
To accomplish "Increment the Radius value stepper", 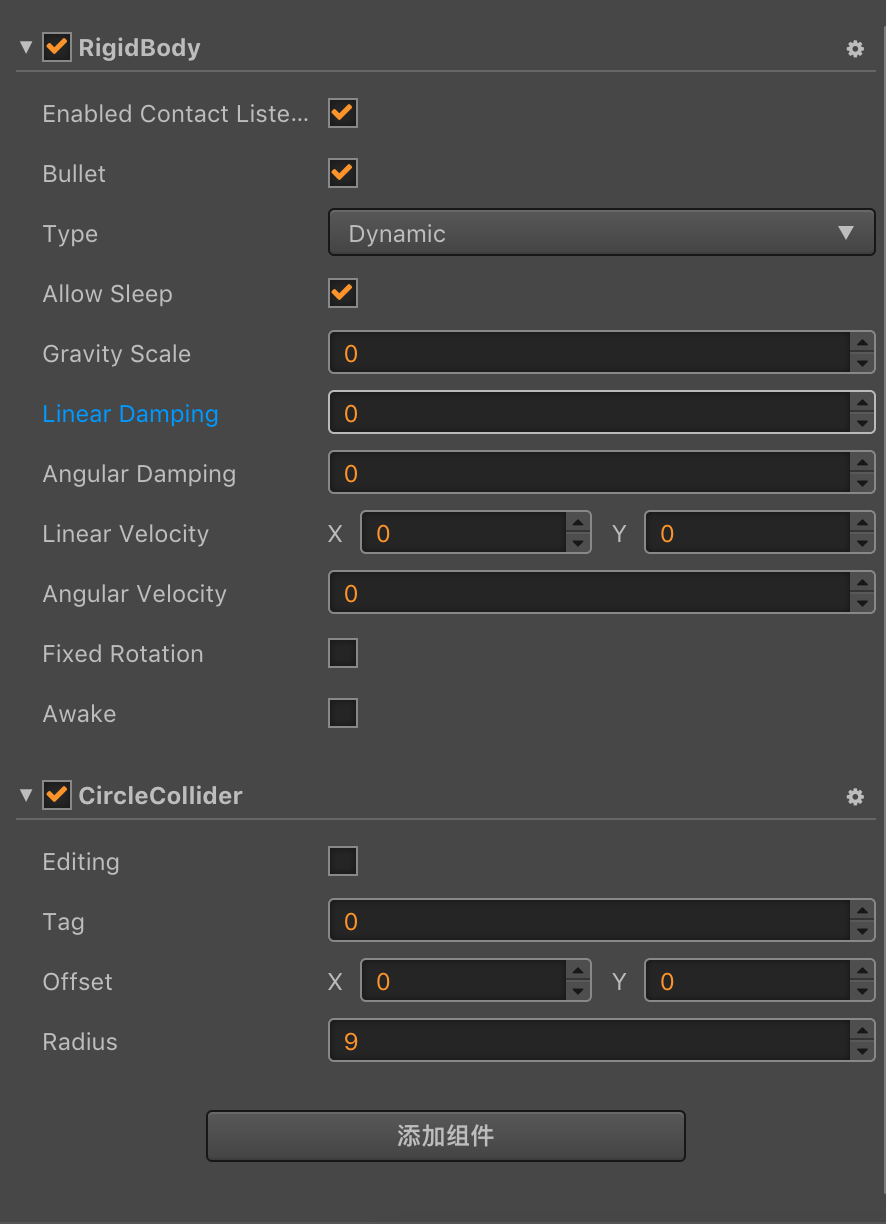I will click(x=862, y=1031).
